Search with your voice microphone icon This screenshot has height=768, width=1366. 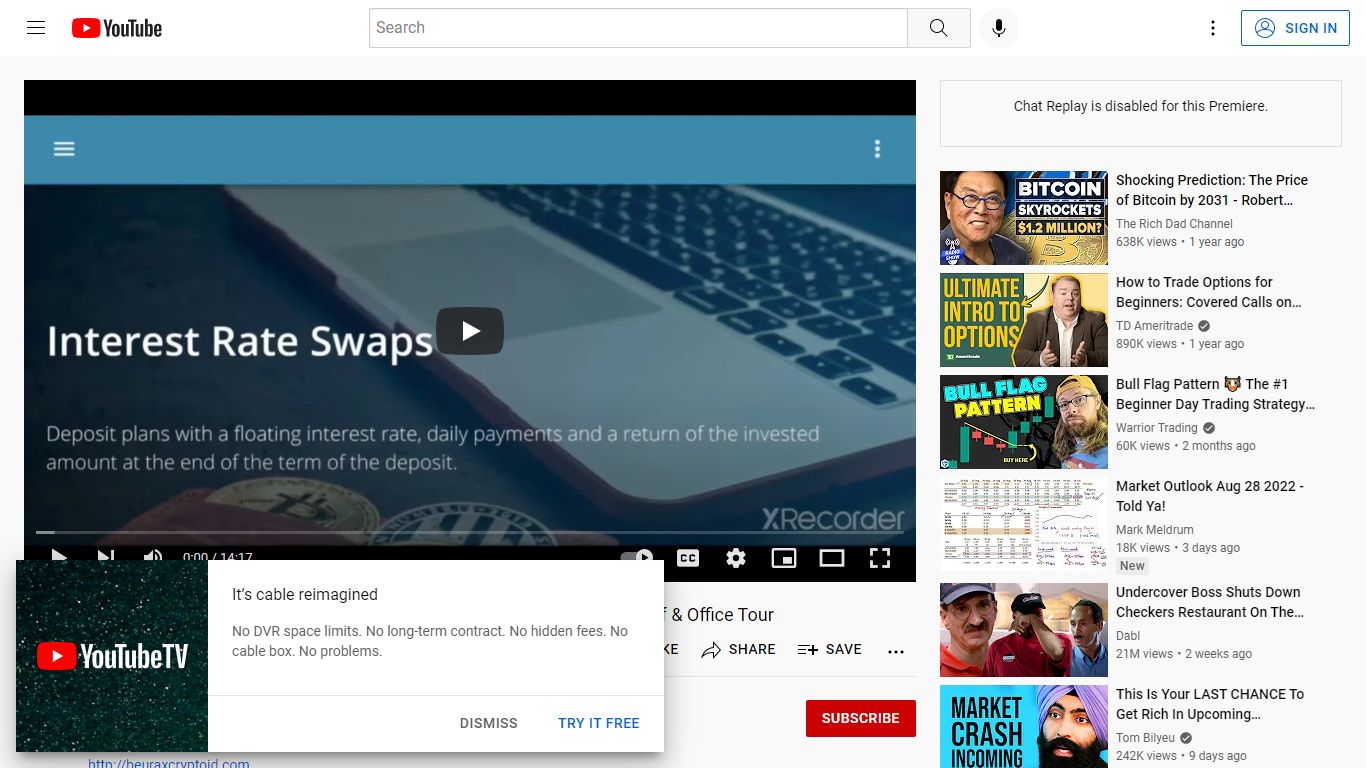click(x=998, y=28)
